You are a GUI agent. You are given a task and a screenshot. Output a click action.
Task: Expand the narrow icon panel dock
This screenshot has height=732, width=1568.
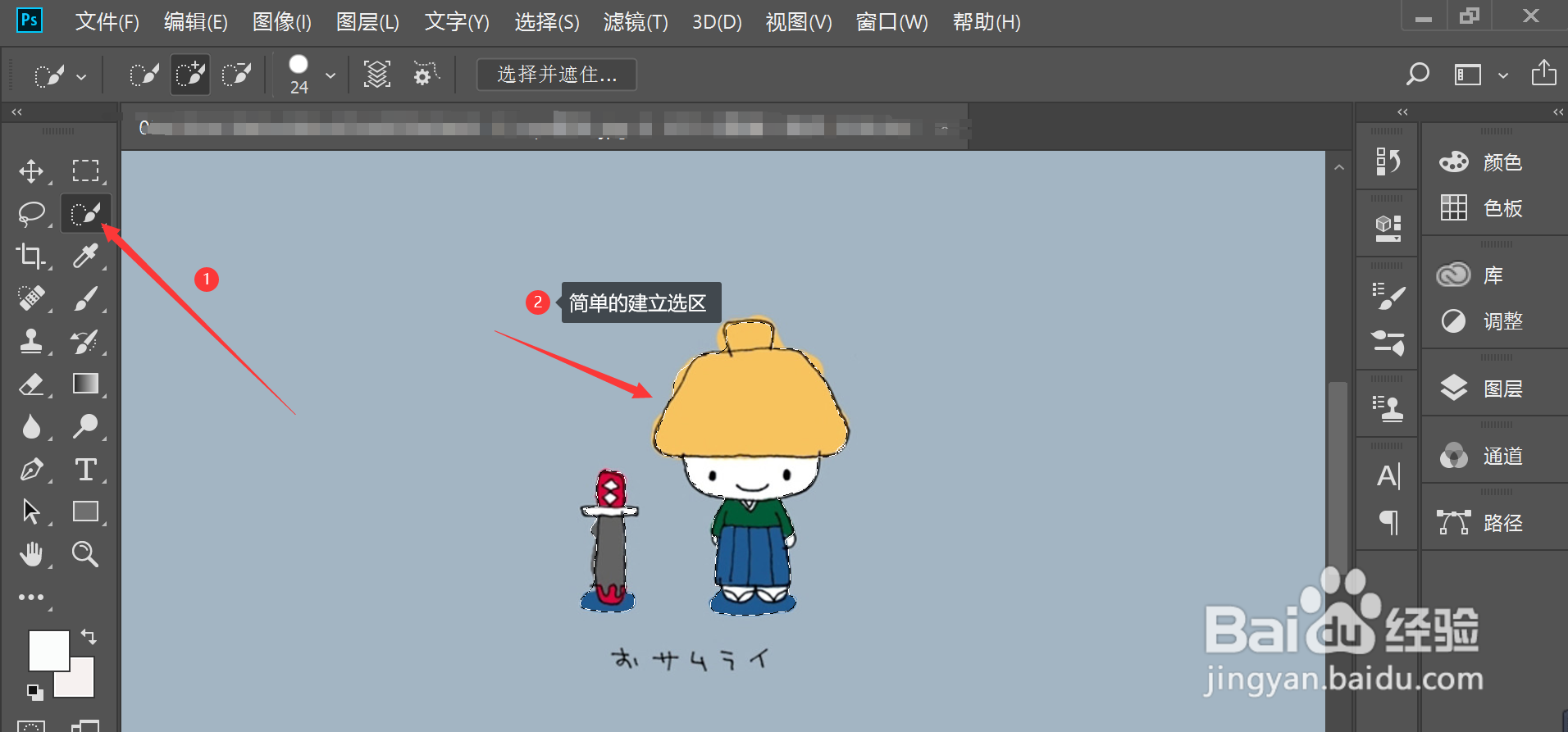1402,111
